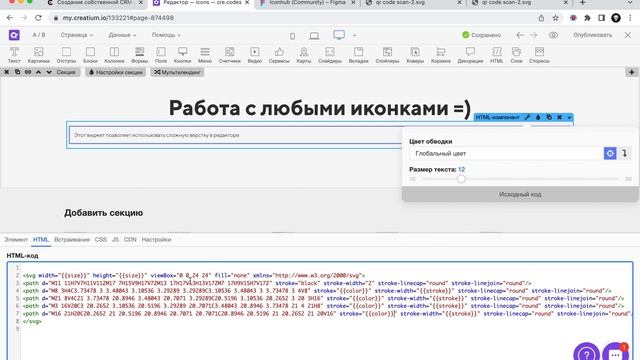Move section down with the chevron
This screenshot has width=640, height=360.
click(49, 72)
